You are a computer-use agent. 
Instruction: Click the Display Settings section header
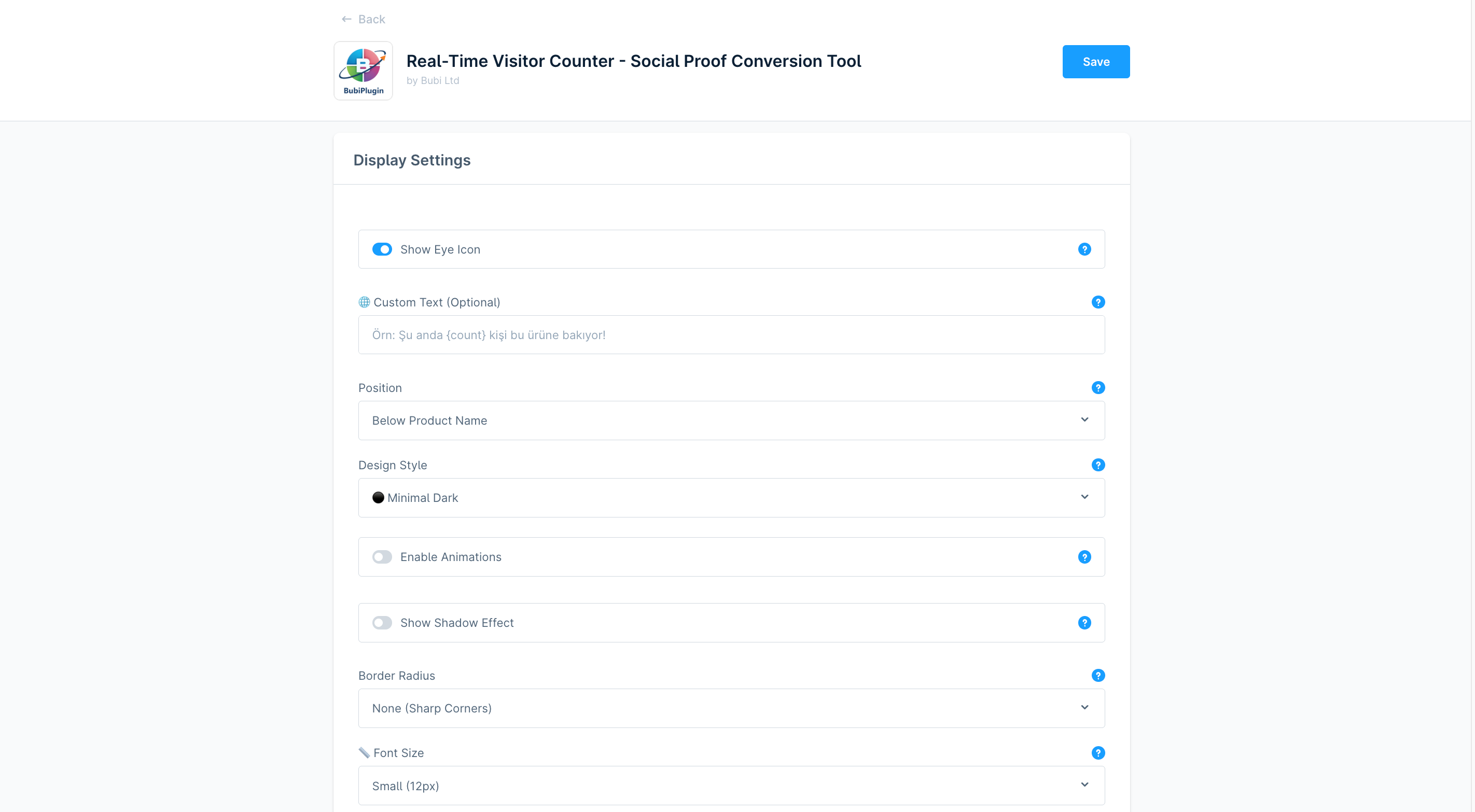(412, 160)
